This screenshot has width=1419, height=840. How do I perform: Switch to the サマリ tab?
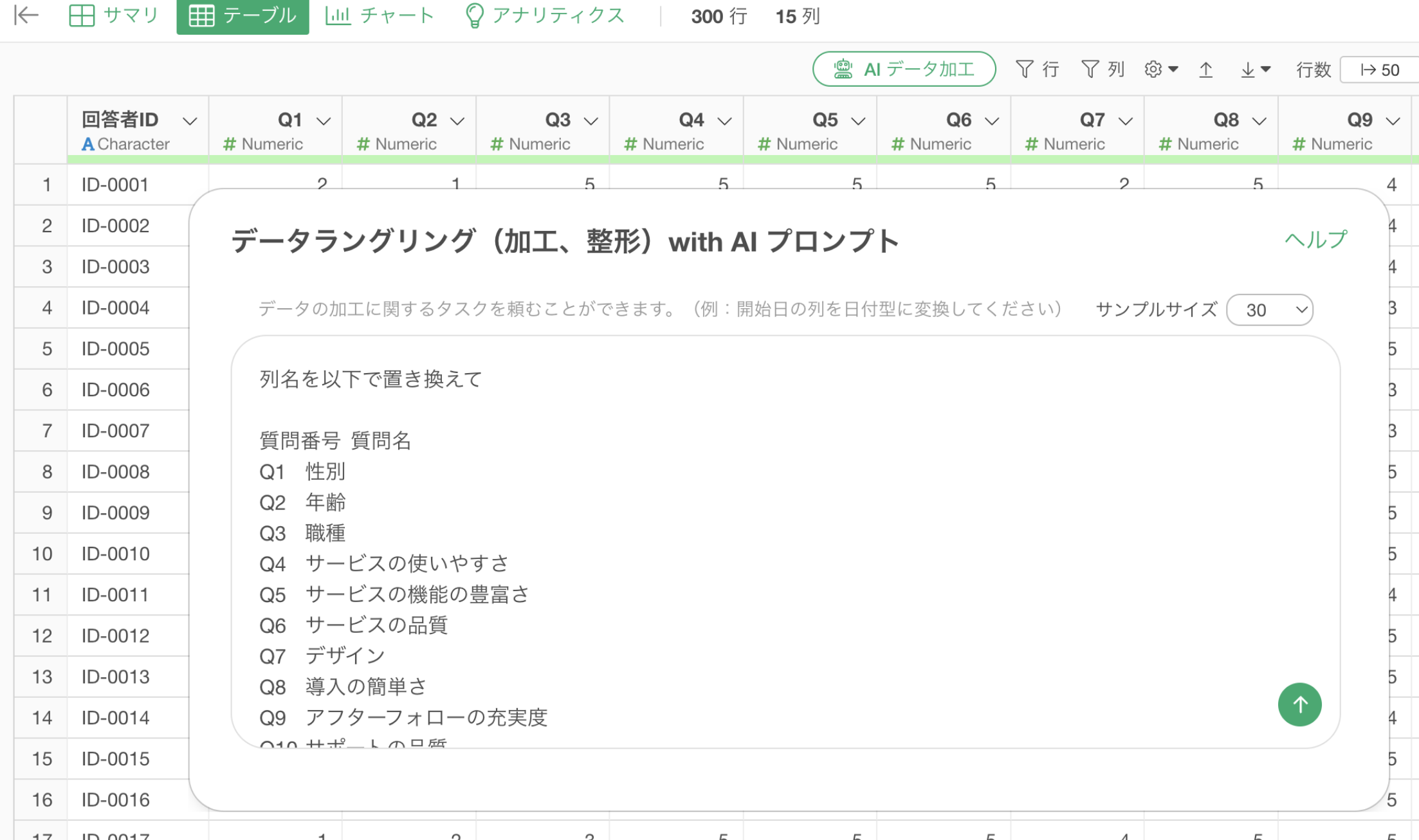pos(114,15)
